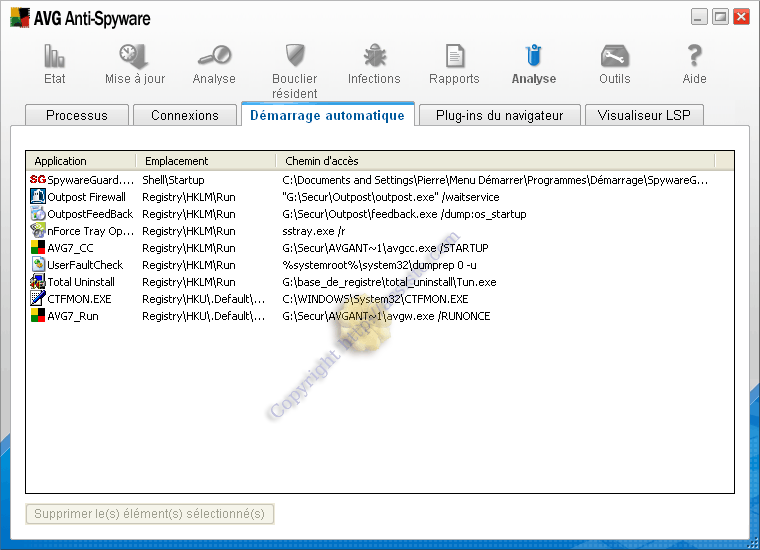Minimize the AVG Anti-Spyware window
Image resolution: width=760 pixels, height=550 pixels.
(699, 17)
